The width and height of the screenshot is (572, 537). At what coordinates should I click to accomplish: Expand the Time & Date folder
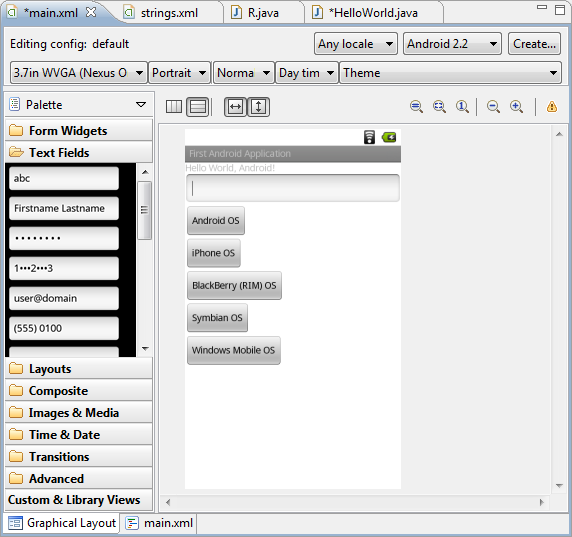click(x=79, y=434)
